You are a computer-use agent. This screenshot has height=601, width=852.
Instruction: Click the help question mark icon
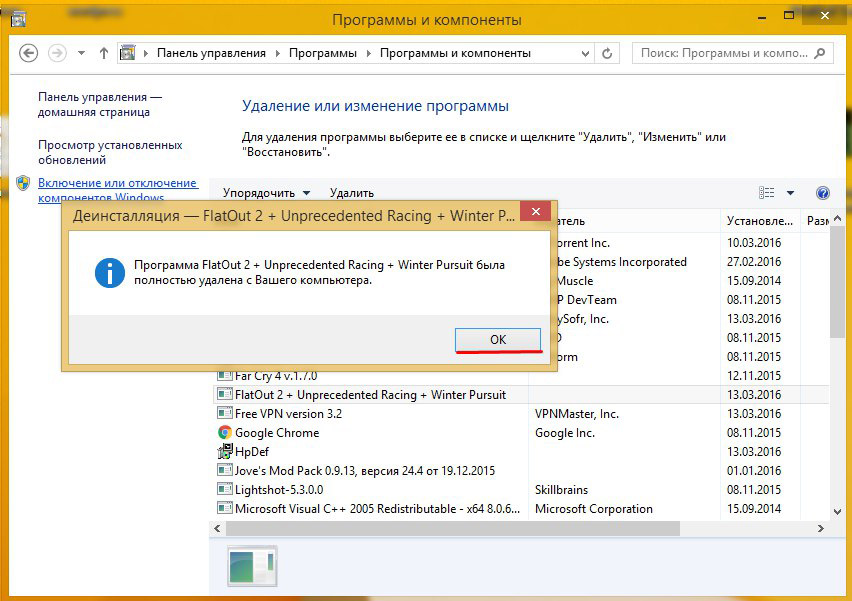823,193
